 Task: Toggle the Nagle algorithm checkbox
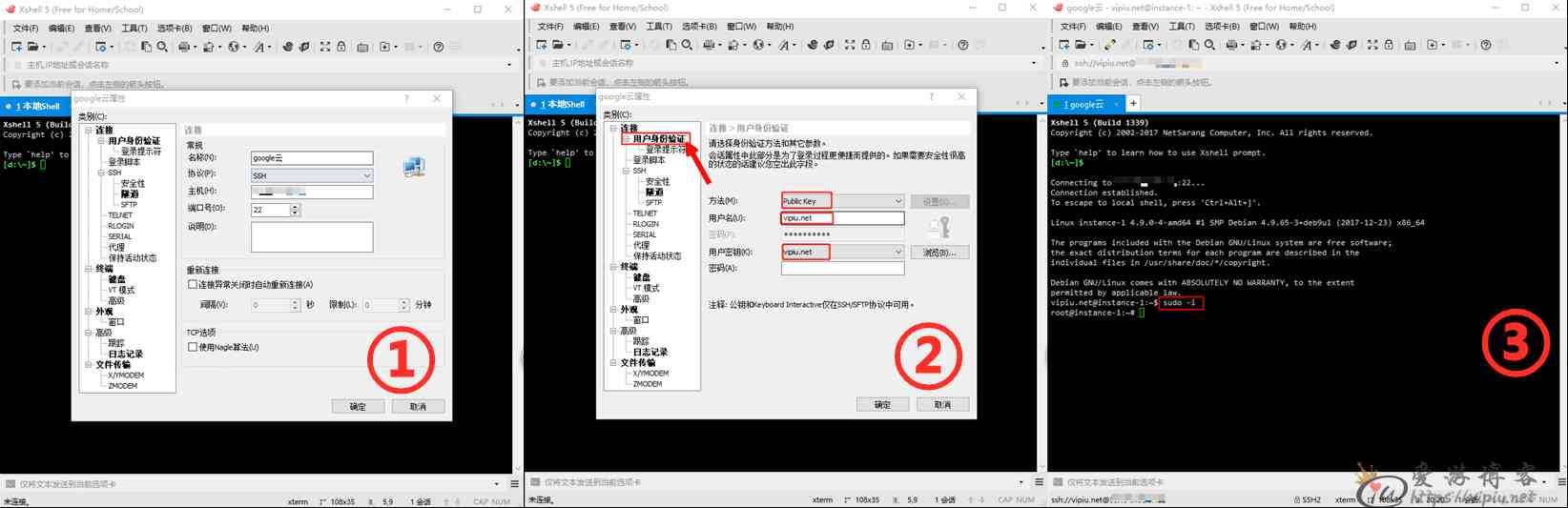[x=193, y=347]
